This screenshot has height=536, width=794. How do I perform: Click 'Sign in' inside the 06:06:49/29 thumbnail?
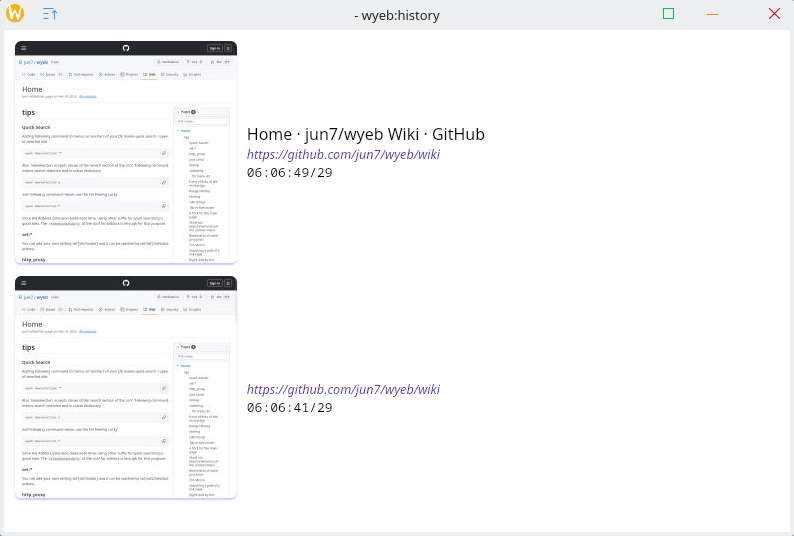click(x=214, y=48)
